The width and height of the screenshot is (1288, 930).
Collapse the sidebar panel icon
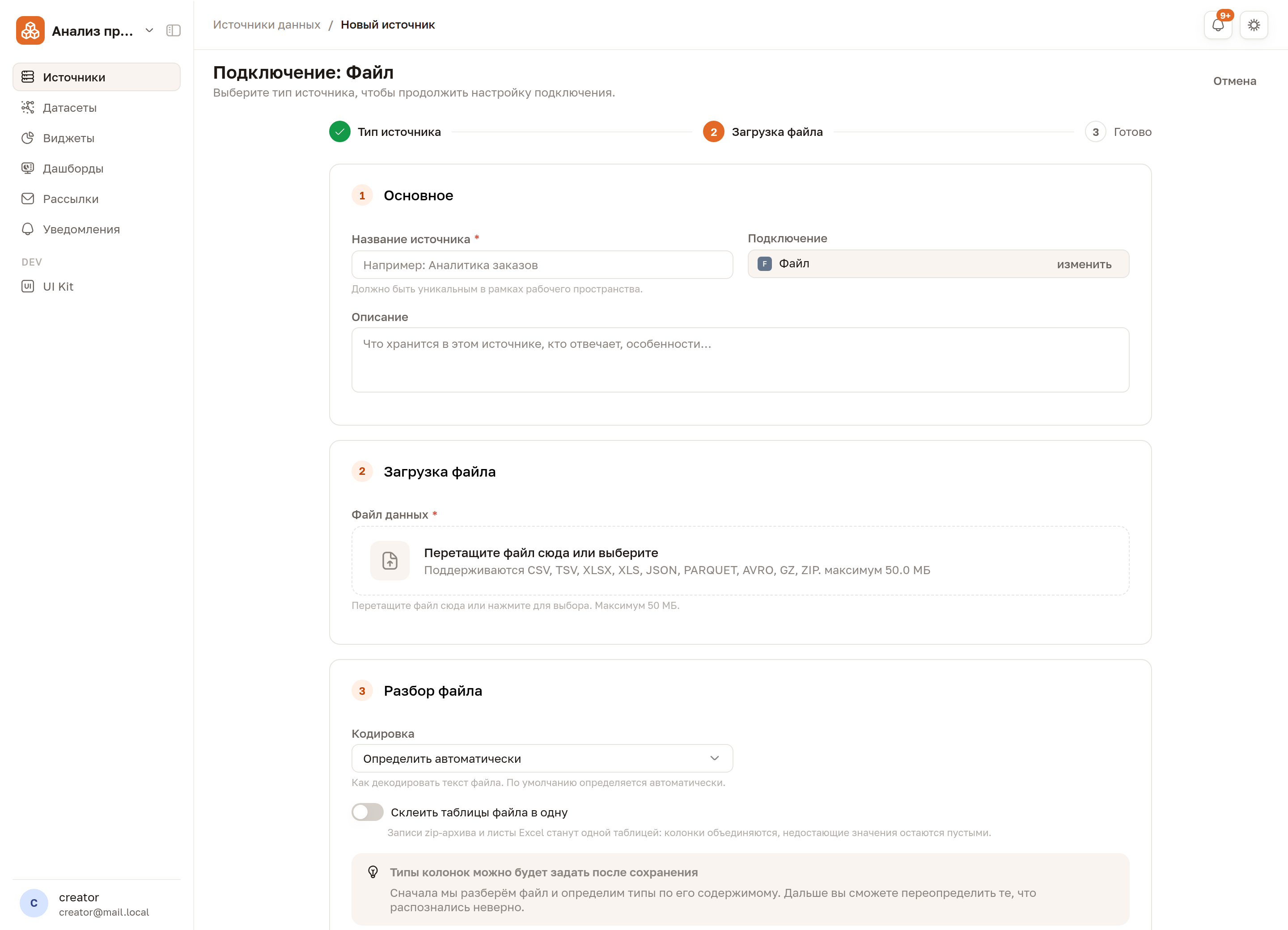[x=173, y=31]
